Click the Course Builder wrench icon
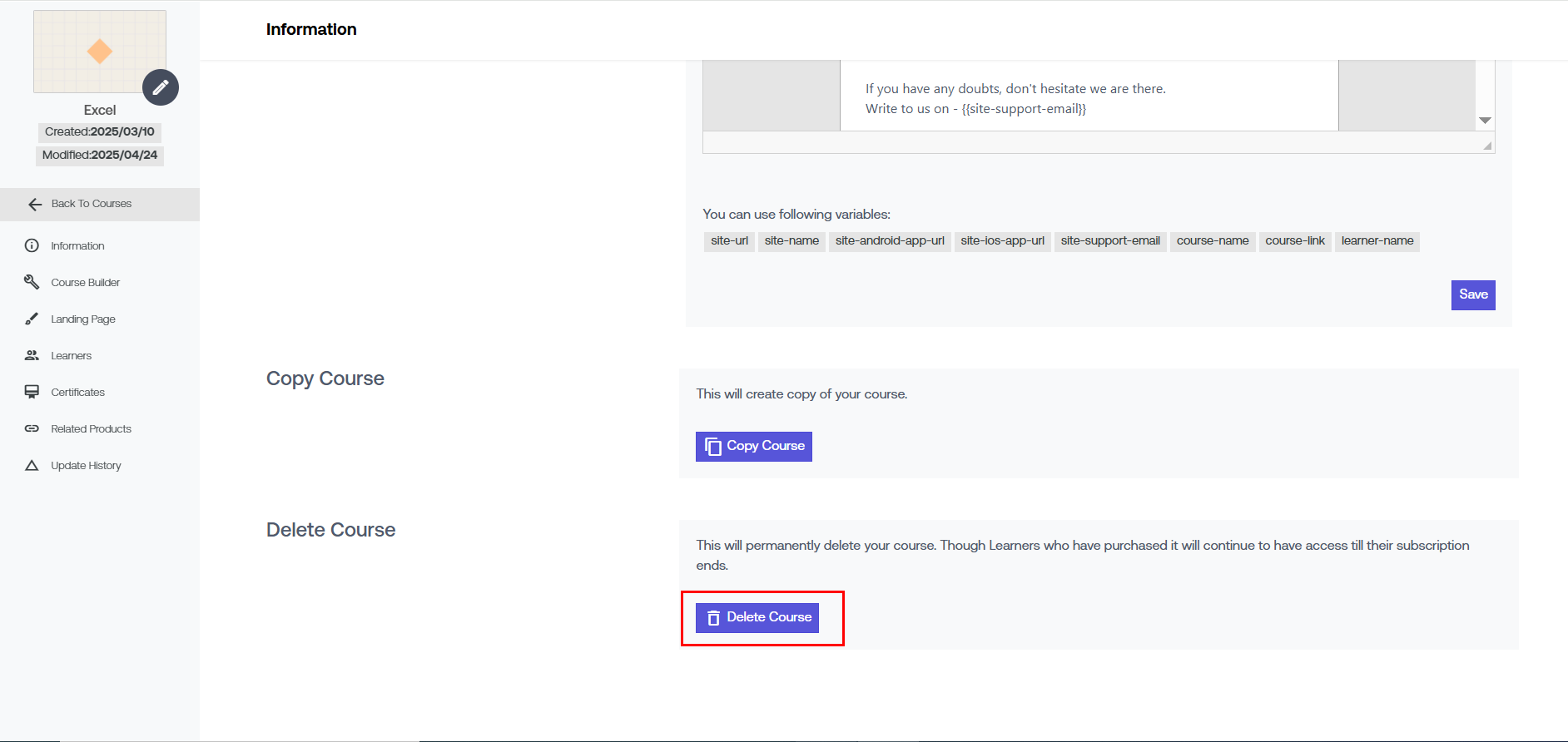The width and height of the screenshot is (1568, 742). [x=32, y=282]
